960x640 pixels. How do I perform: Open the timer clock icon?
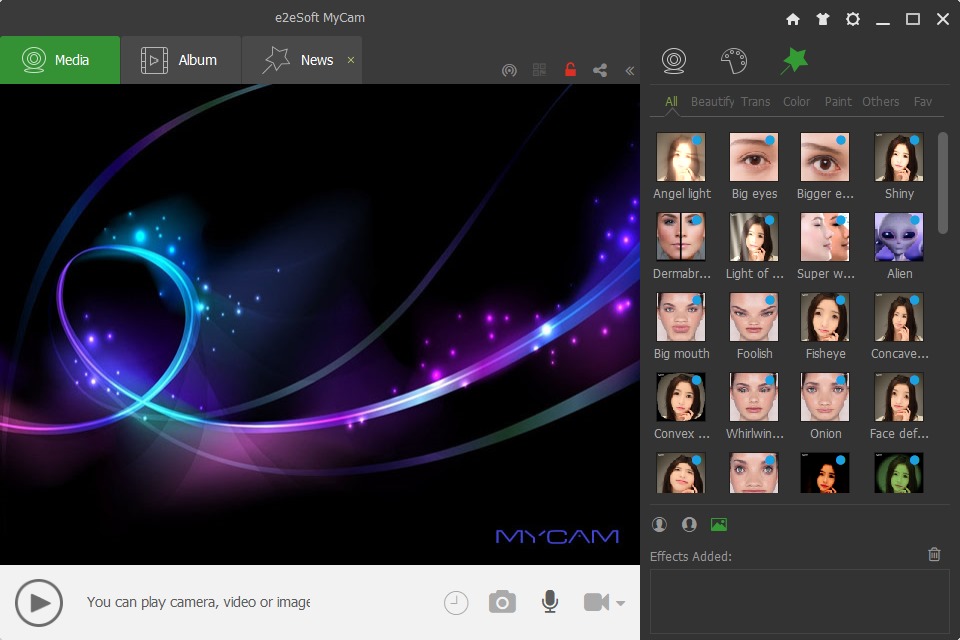click(456, 602)
